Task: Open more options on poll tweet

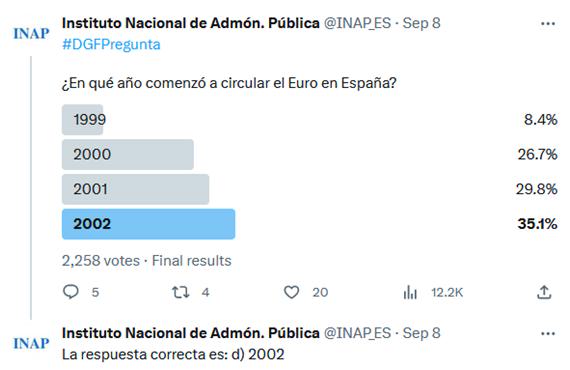Action: pos(548,24)
